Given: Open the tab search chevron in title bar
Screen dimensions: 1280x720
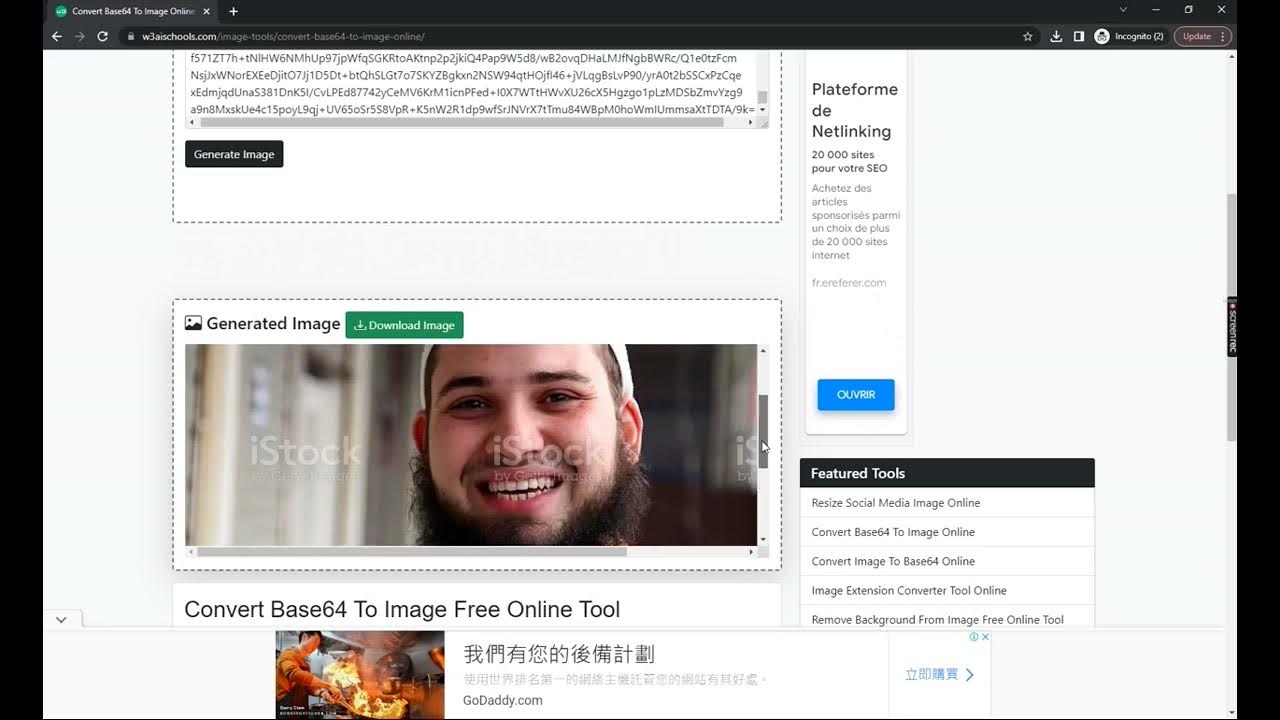Looking at the screenshot, I should tap(1123, 10).
